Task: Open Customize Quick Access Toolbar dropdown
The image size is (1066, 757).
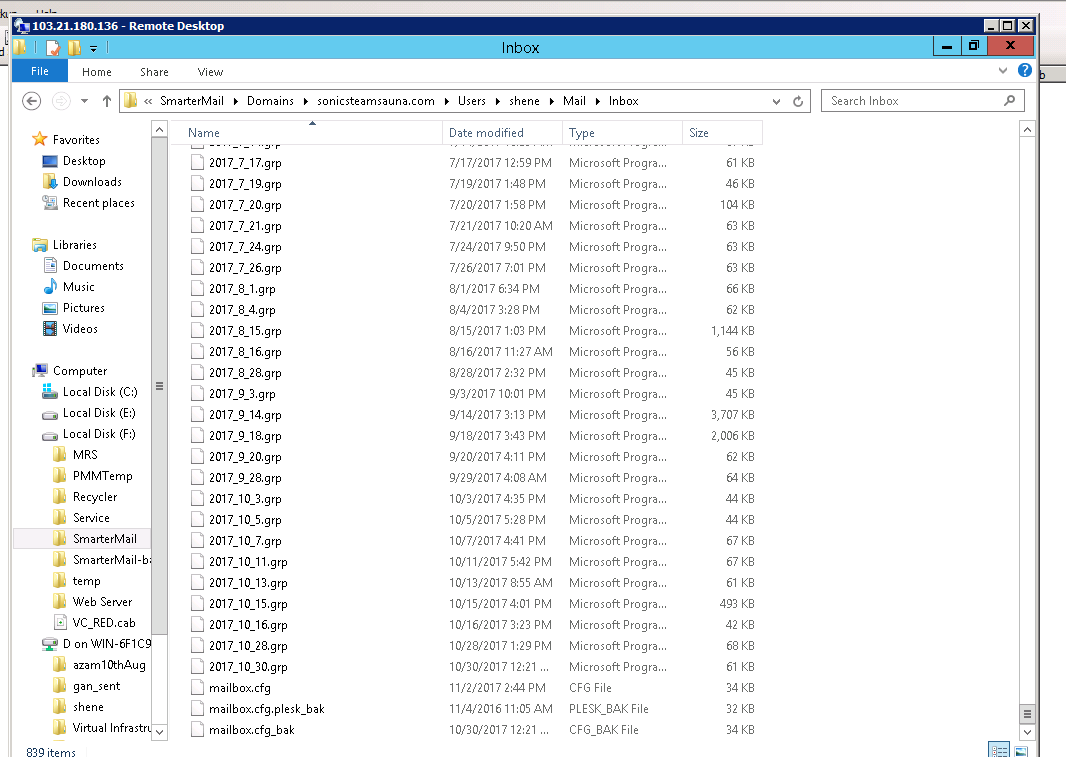Action: 94,48
